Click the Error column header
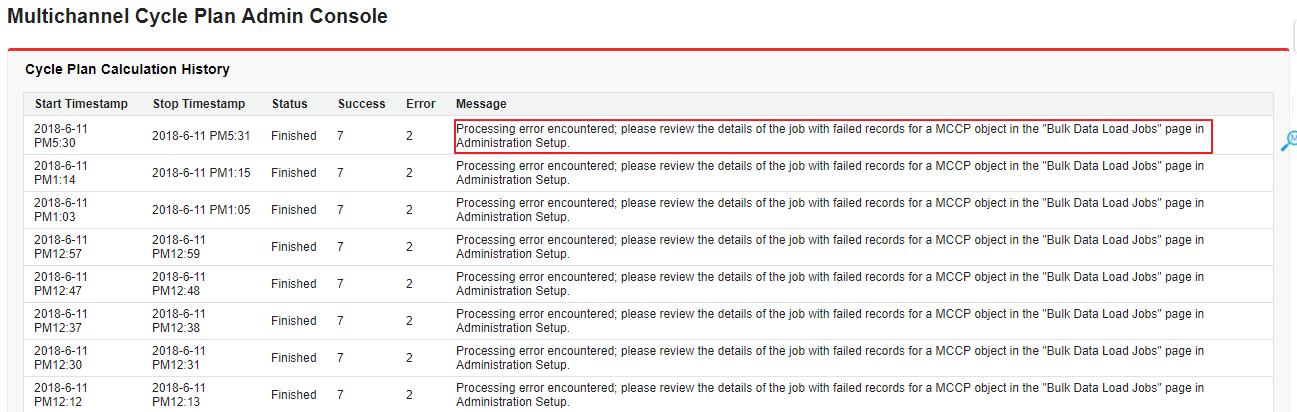This screenshot has width=1297, height=412. pos(421,104)
